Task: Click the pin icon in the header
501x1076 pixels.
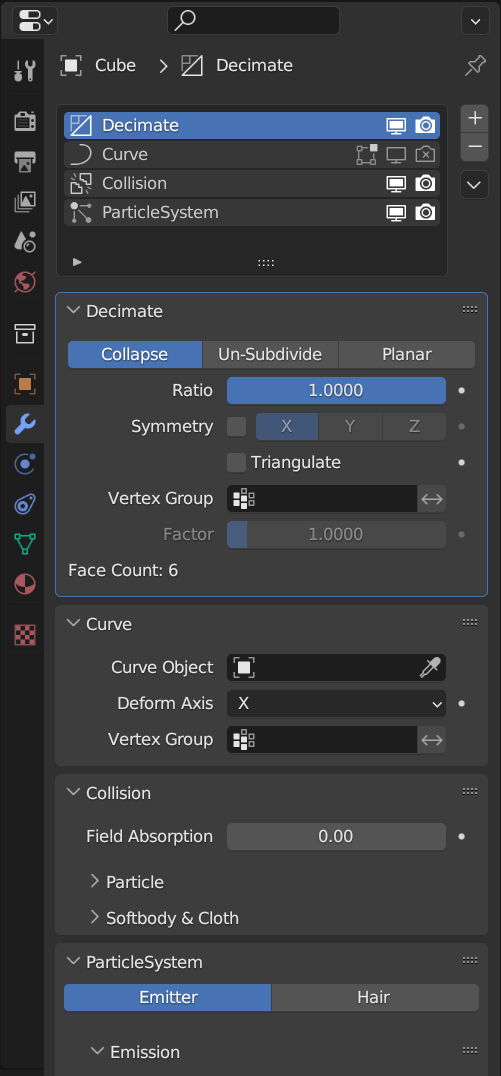Action: tap(475, 66)
